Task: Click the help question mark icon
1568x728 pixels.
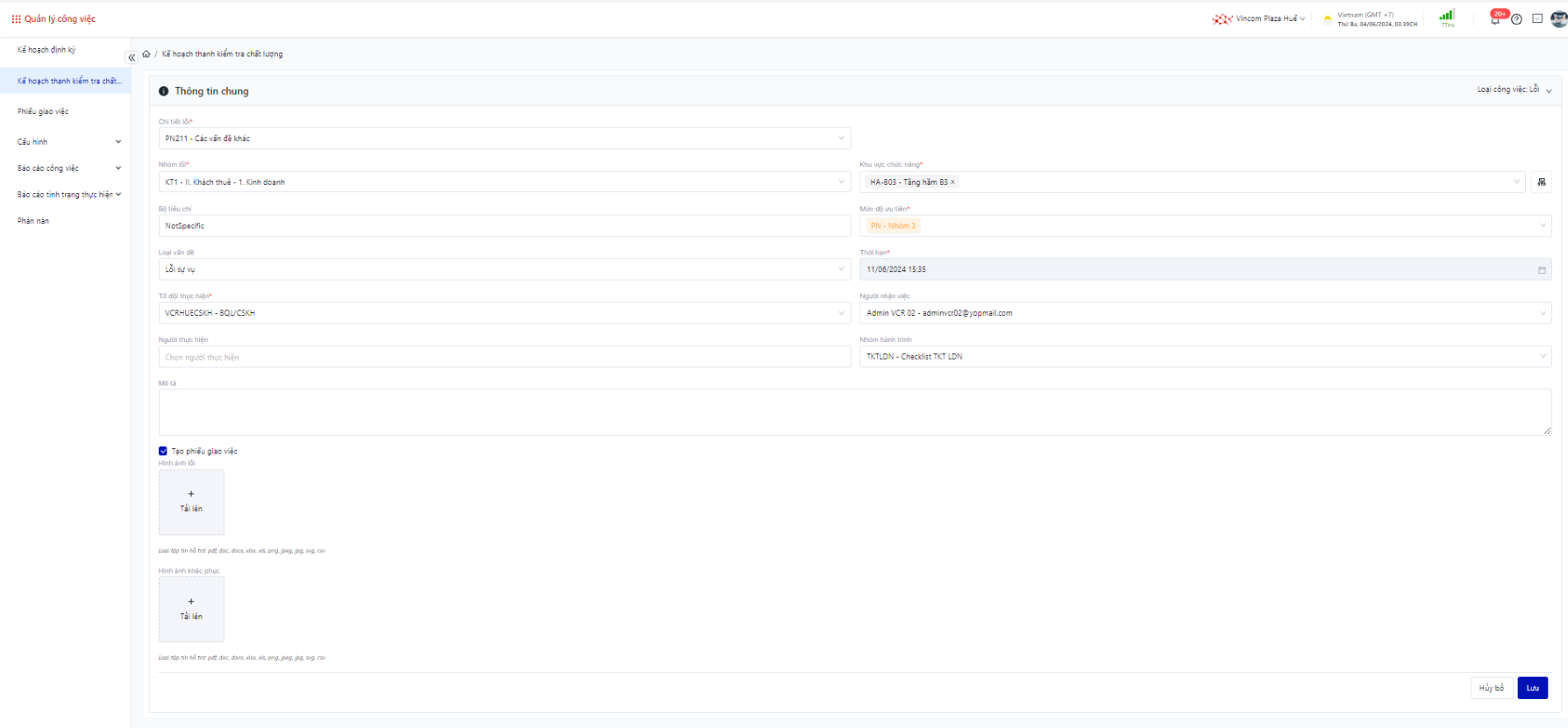Action: coord(1516,19)
